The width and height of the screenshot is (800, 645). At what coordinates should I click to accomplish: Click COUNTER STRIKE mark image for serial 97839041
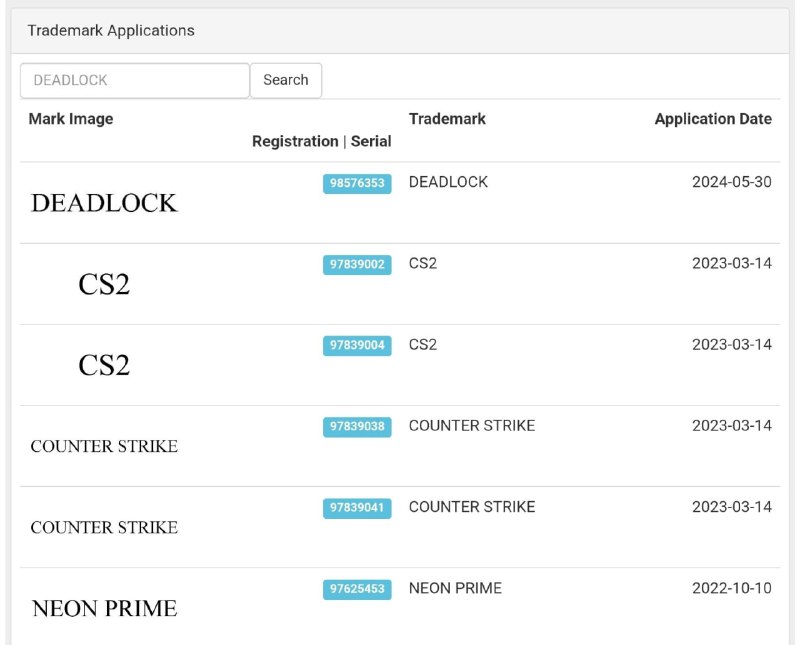104,527
